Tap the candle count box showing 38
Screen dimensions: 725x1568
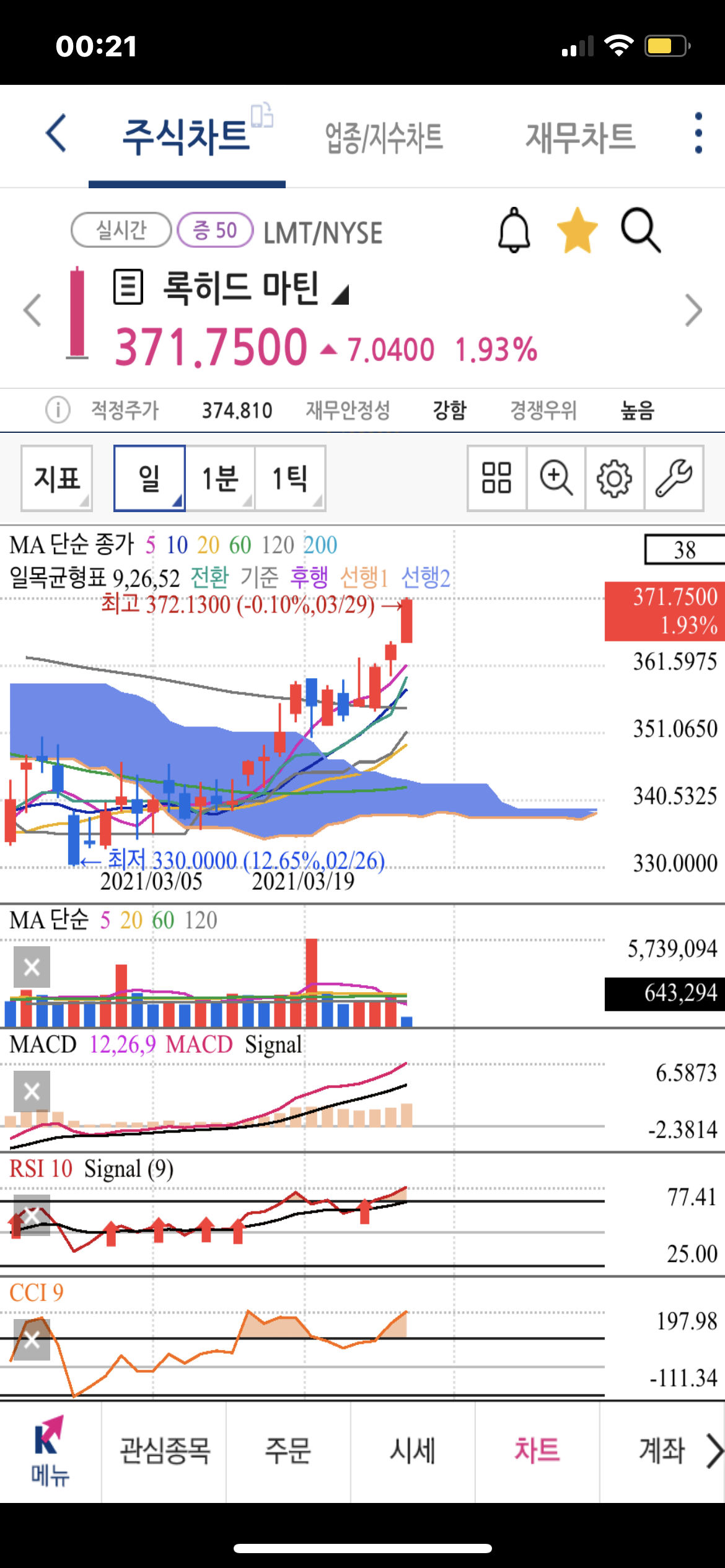685,550
